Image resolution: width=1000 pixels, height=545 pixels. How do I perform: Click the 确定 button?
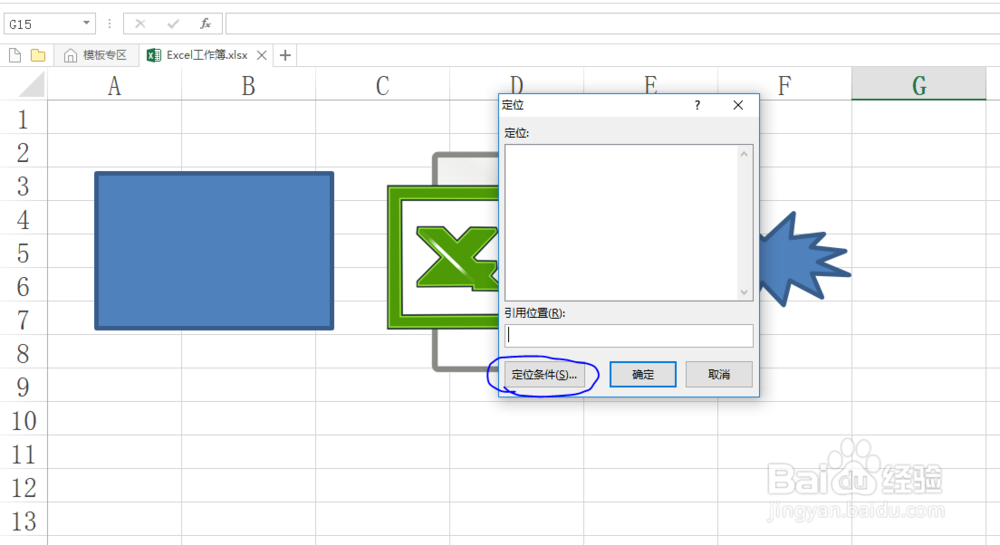(x=643, y=375)
